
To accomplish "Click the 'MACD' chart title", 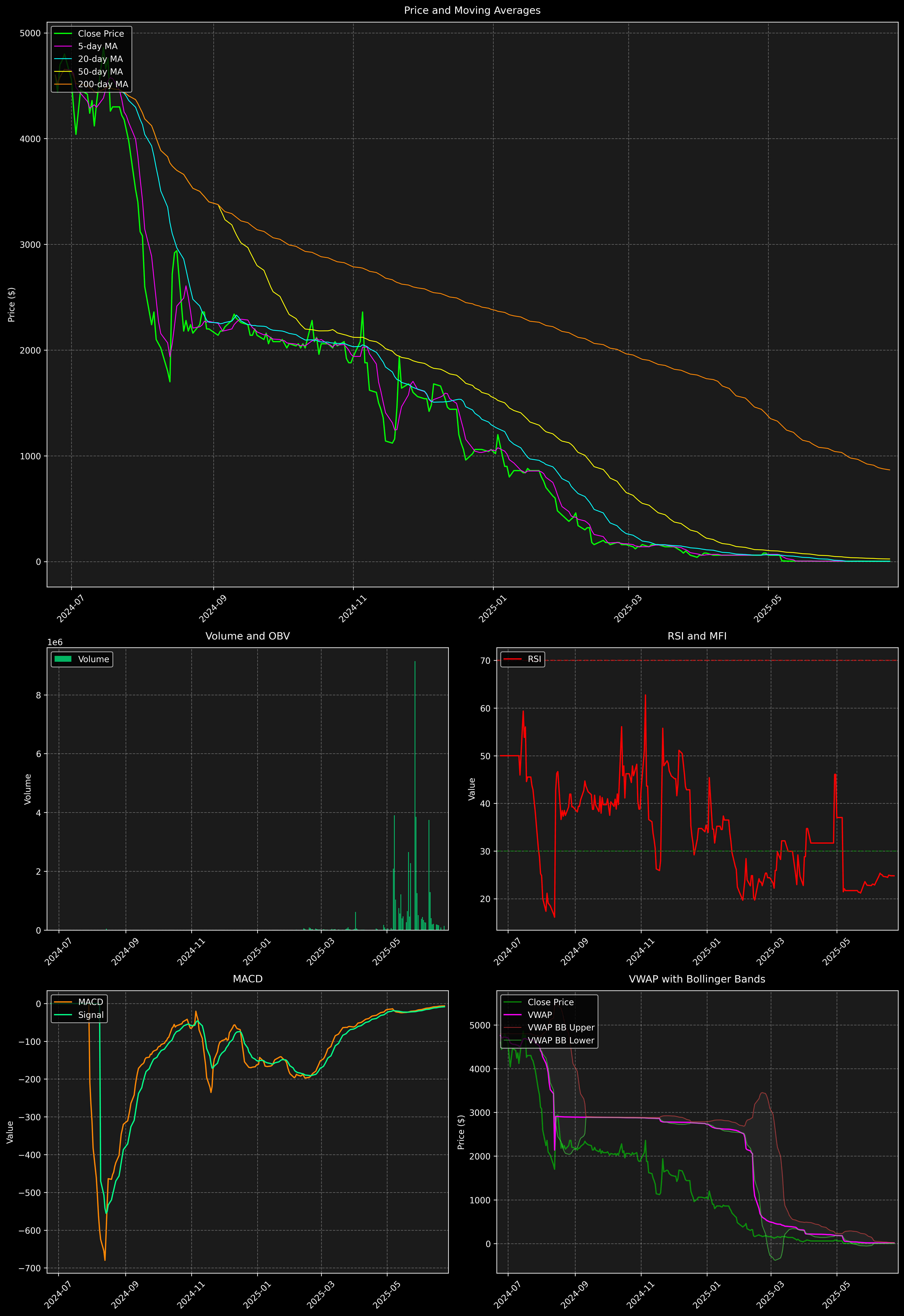I will [248, 979].
